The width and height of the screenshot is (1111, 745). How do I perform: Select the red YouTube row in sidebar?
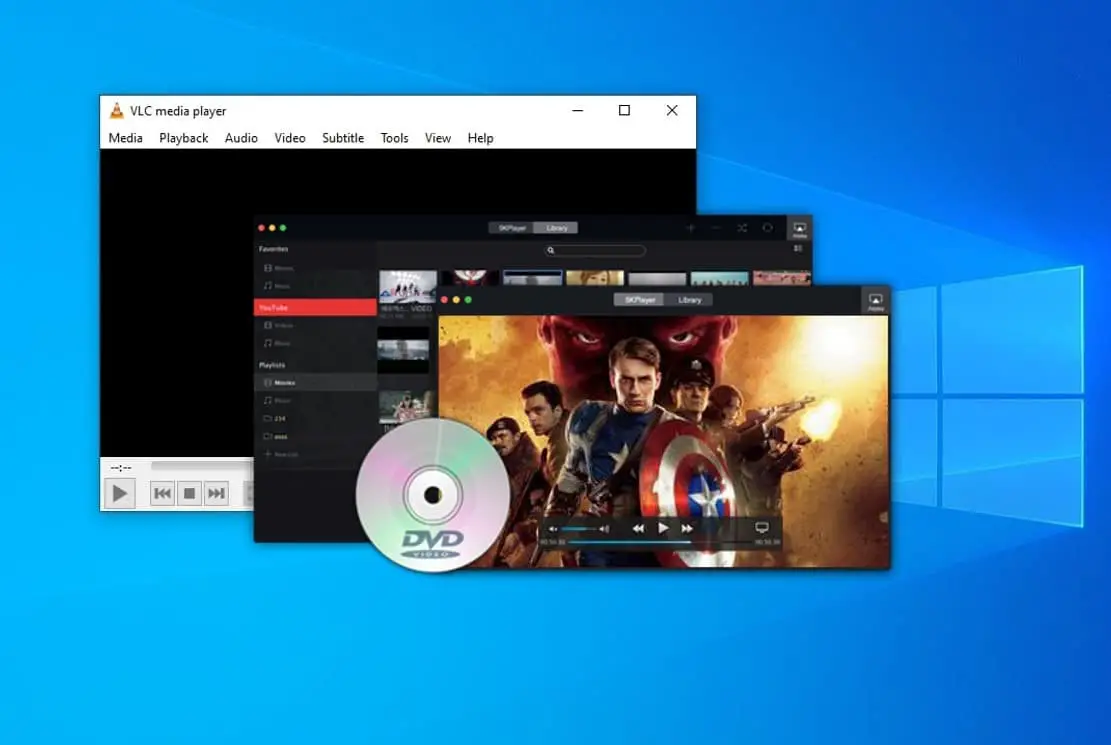[315, 307]
